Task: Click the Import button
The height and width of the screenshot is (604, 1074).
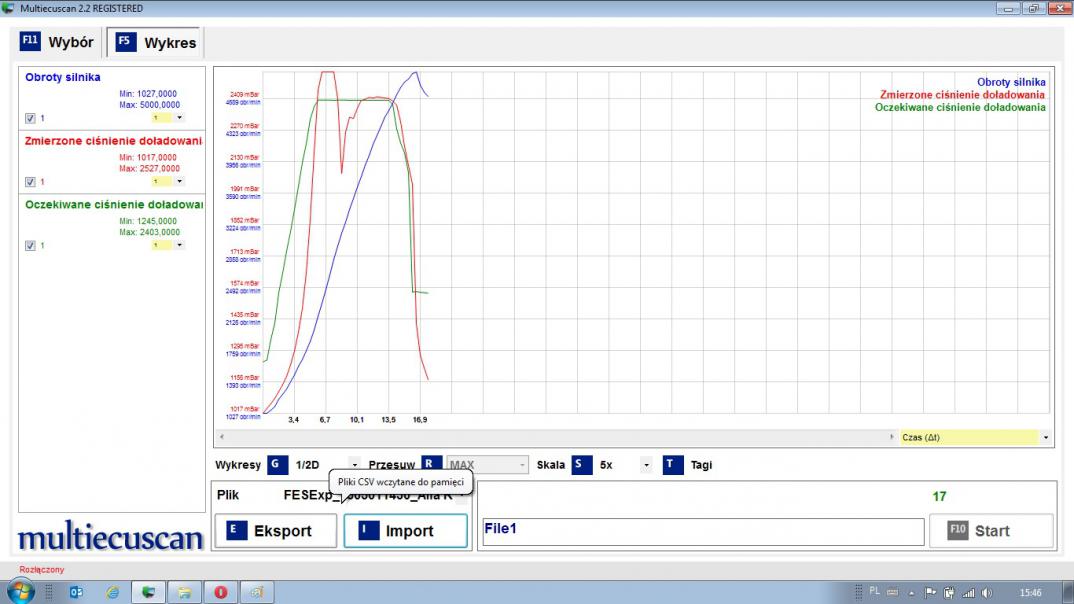Action: [405, 531]
